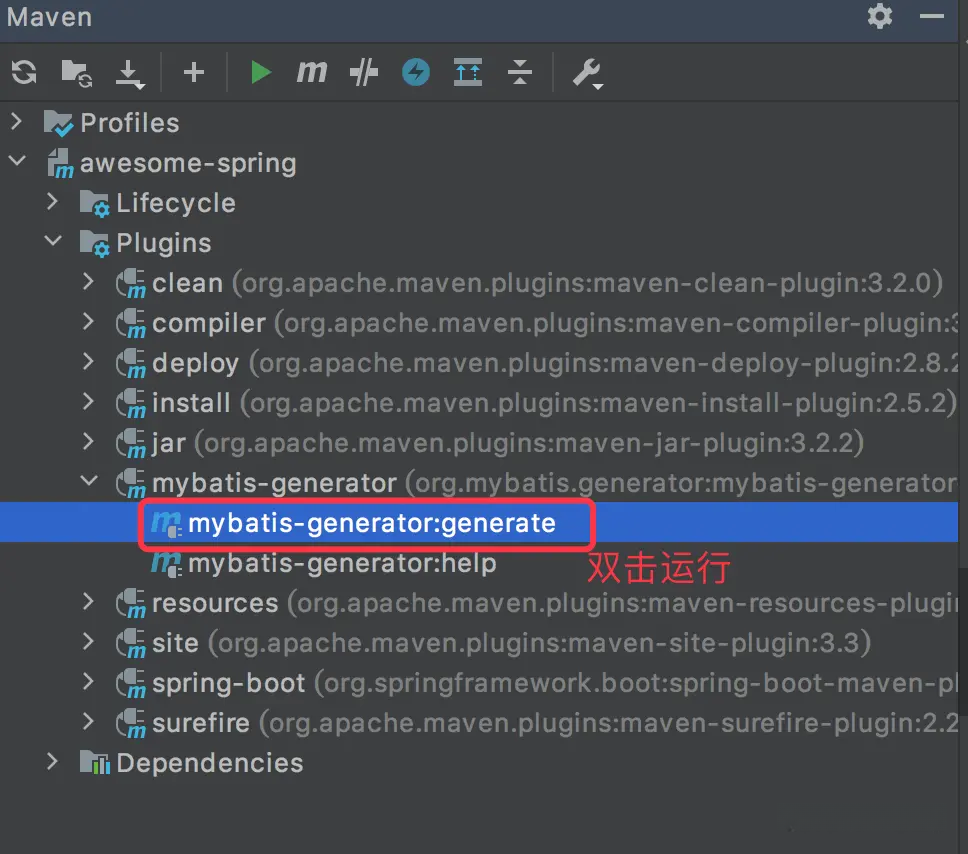
Task: Click the jar plugin icon
Action: (x=131, y=443)
